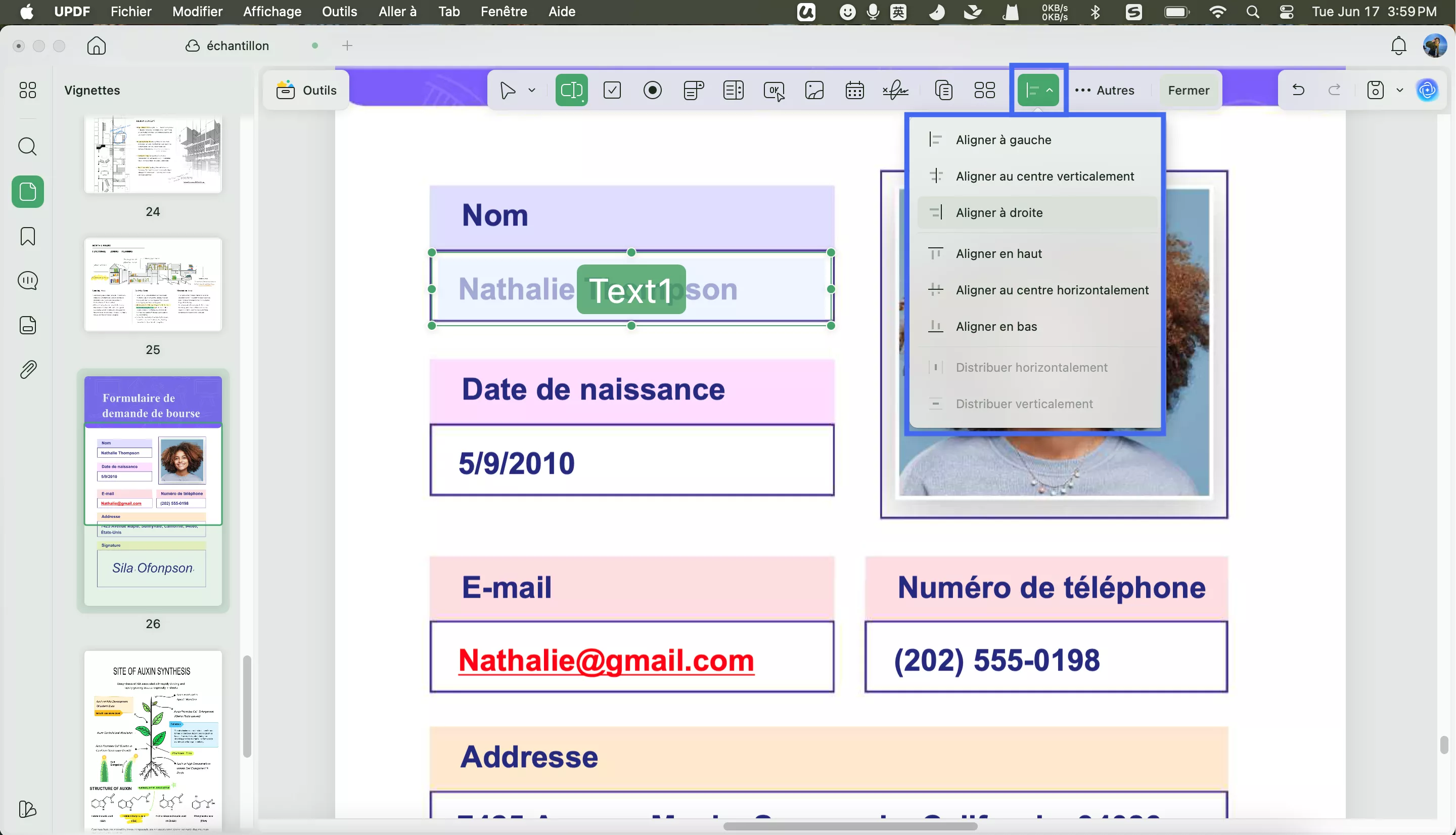Select the checkbox form tool
The height and width of the screenshot is (835, 1456).
(x=612, y=90)
